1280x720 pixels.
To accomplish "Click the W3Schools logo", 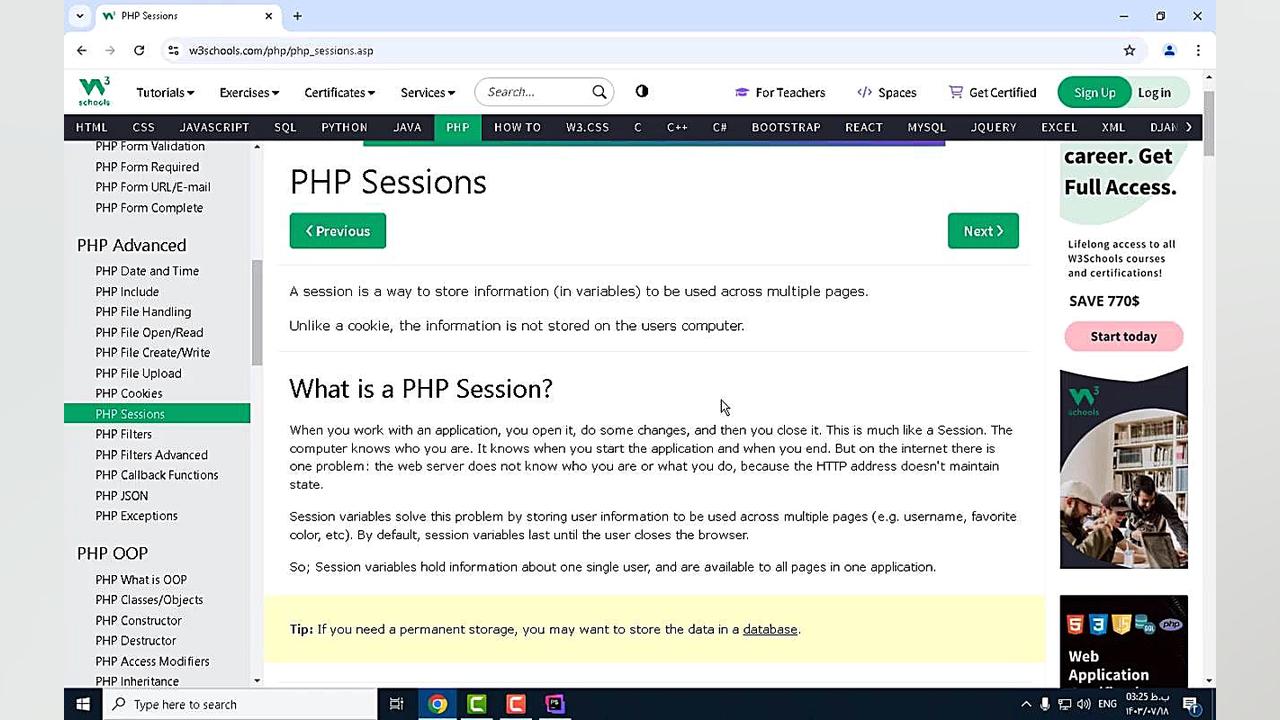I will [x=92, y=91].
